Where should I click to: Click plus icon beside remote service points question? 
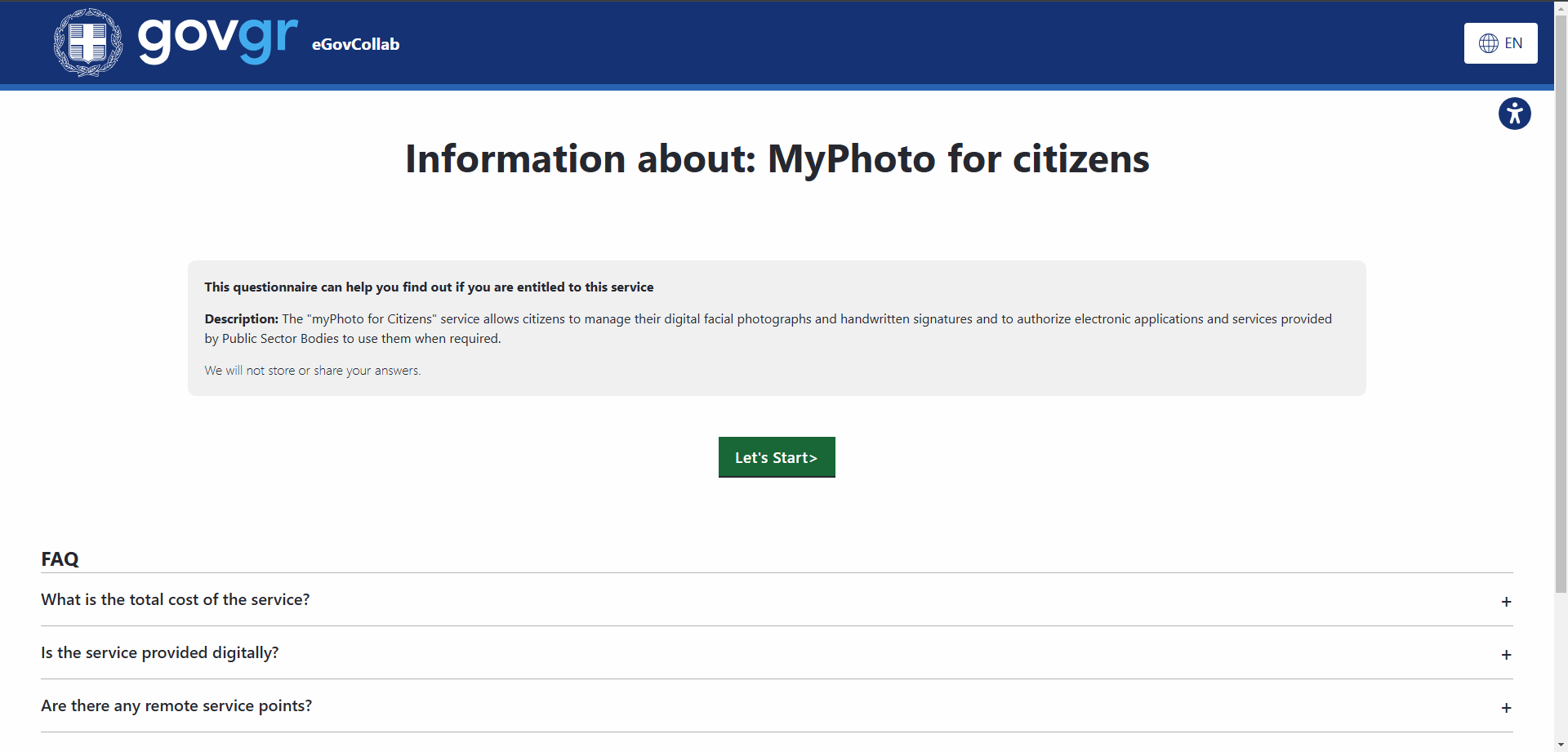tap(1506, 708)
